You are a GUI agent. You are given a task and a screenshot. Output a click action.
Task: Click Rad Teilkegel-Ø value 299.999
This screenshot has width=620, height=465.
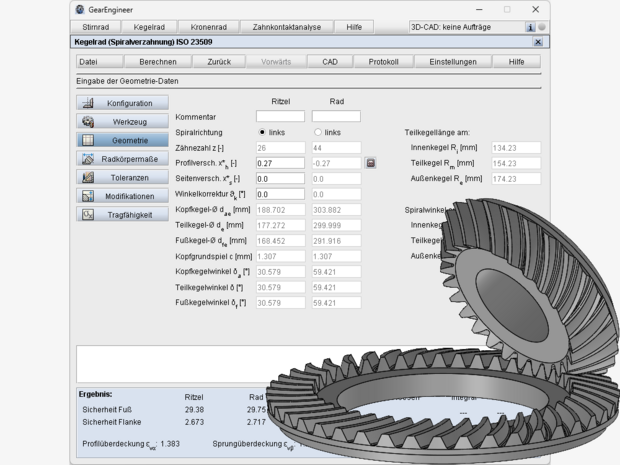click(336, 225)
